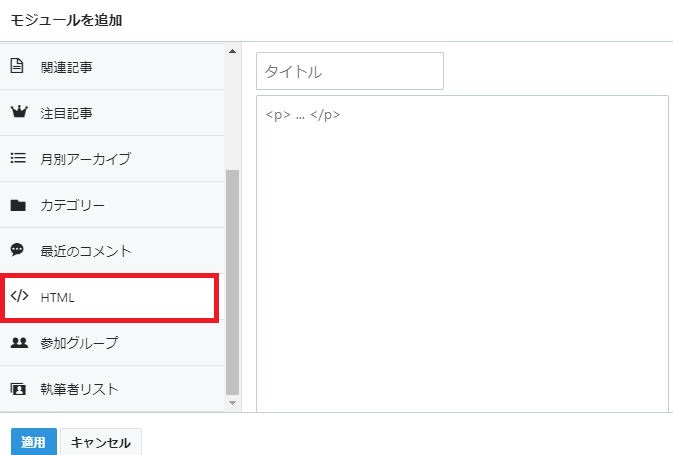The image size is (673, 455).
Task: Click the 適用 apply button
Action: [33, 442]
